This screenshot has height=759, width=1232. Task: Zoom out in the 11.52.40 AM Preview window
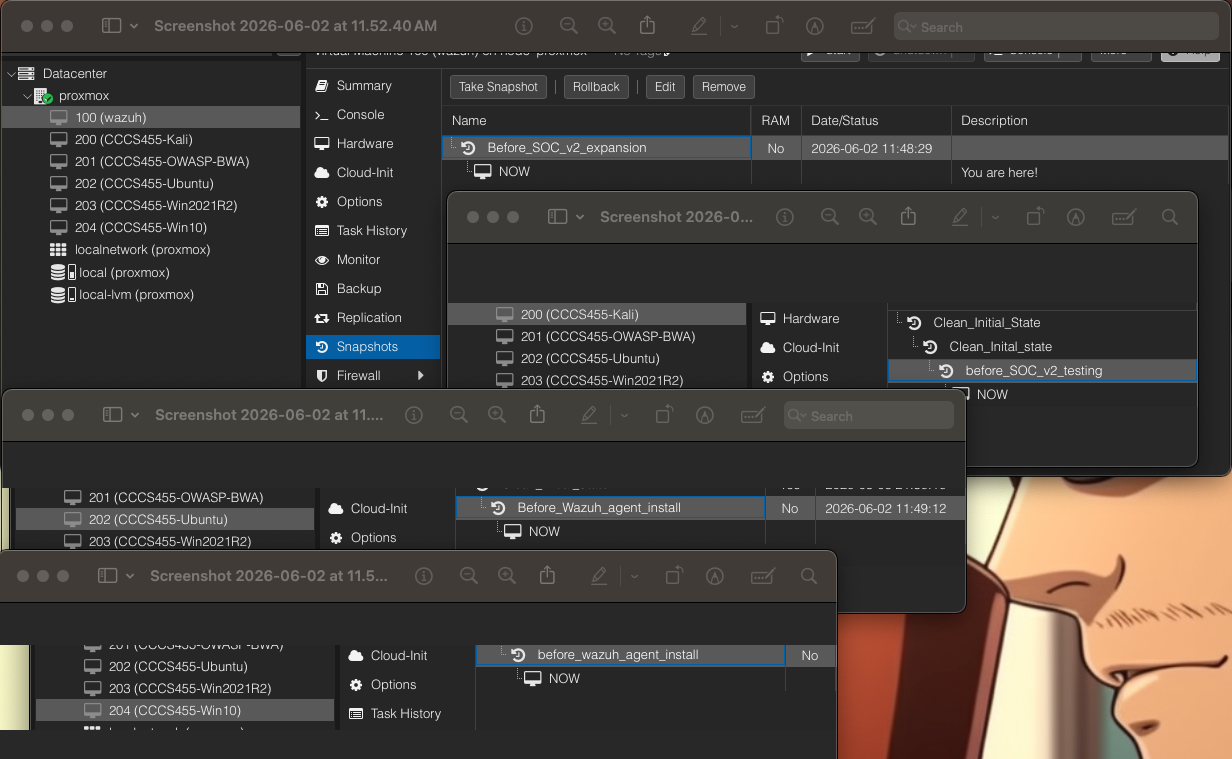[568, 26]
